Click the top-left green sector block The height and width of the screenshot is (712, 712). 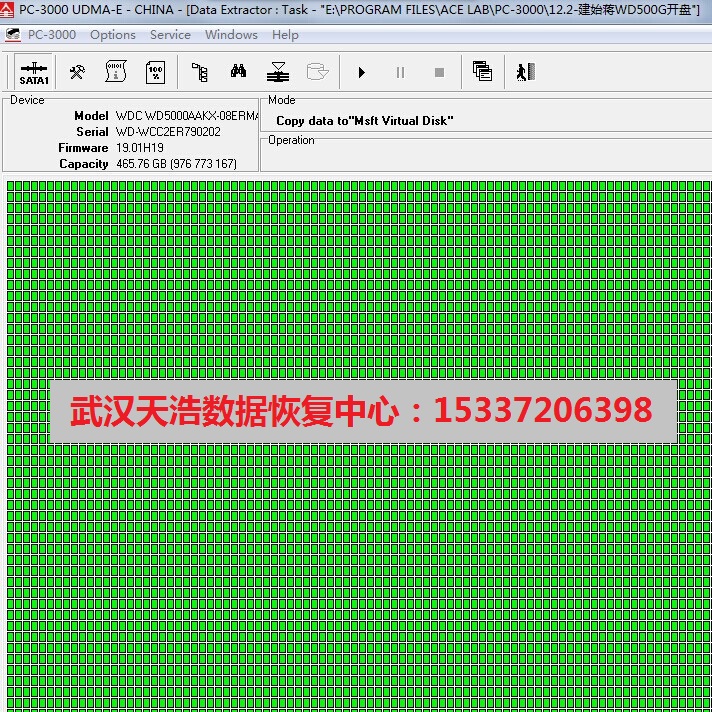(x=11, y=186)
